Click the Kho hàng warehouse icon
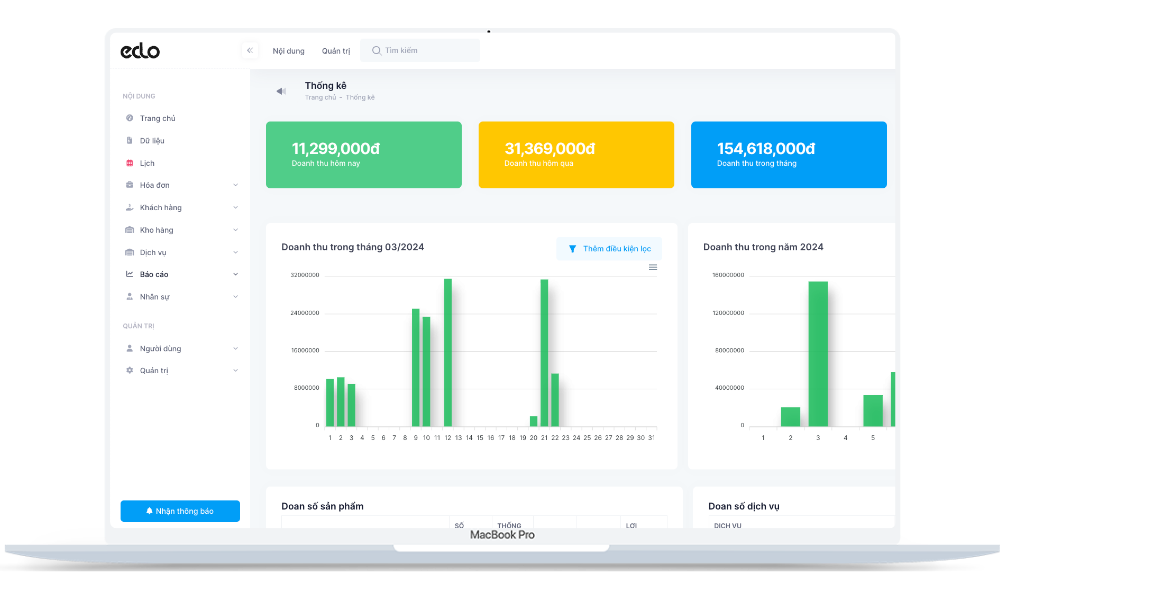This screenshot has height=600, width=1175. 129,230
